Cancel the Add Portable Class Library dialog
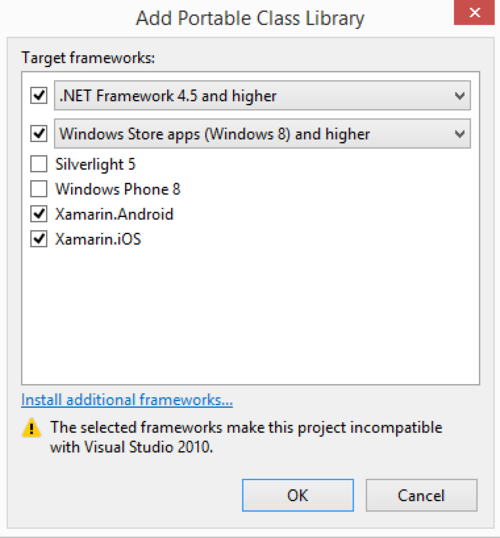 click(421, 495)
